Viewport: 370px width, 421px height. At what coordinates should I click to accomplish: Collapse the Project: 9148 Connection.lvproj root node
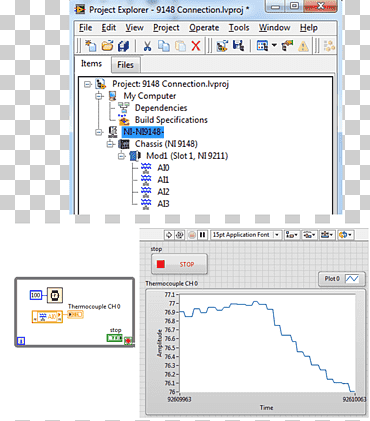coord(88,84)
